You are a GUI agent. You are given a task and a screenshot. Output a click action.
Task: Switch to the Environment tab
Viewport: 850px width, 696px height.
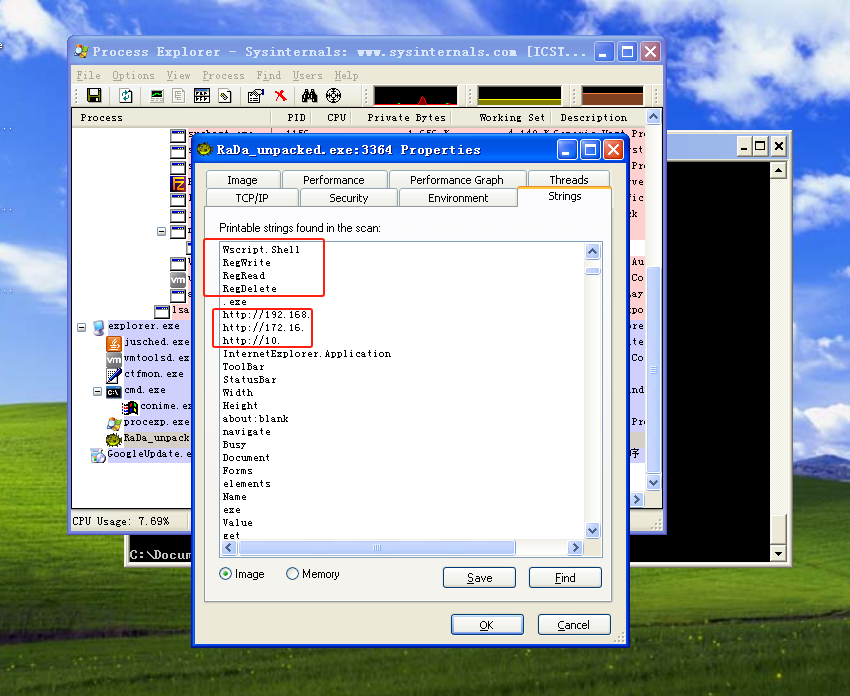point(458,198)
